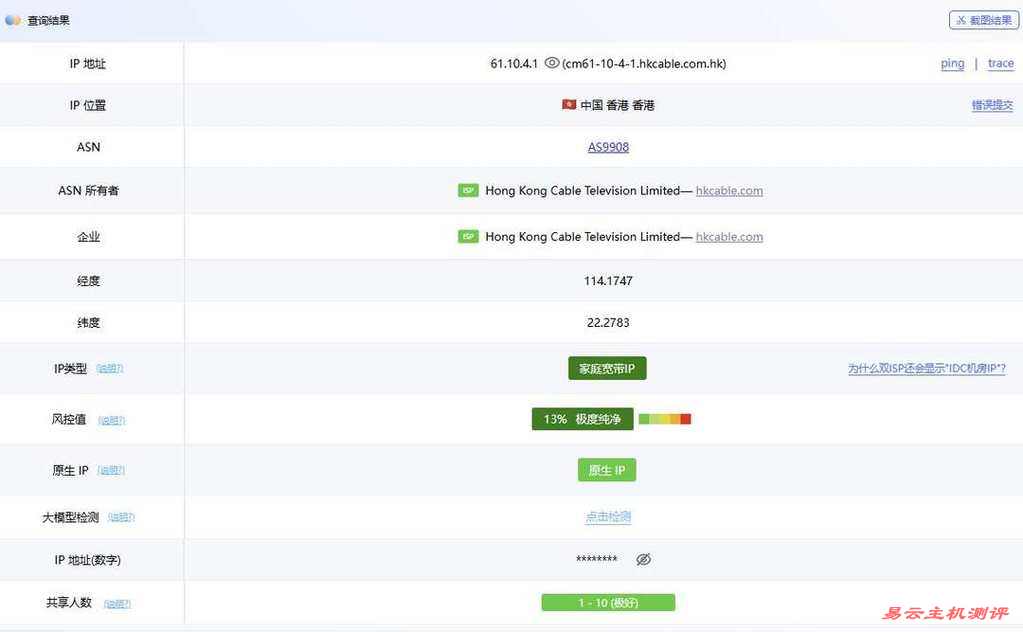1023x632 pixels.
Task: Open 说明 help link beside 共享人数
Action: pyautogui.click(x=117, y=604)
